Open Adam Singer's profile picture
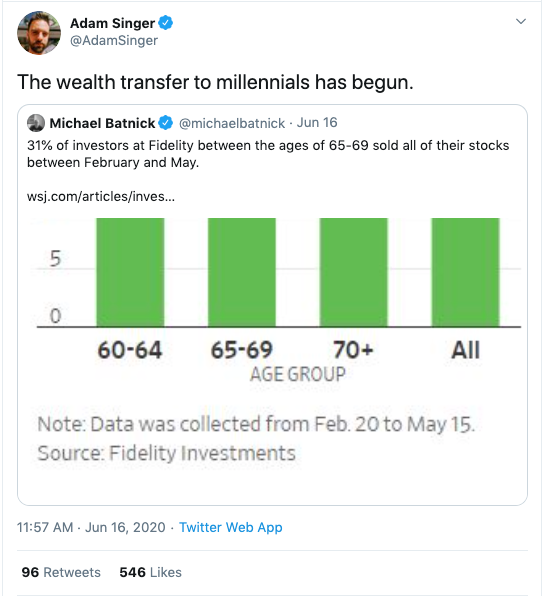This screenshot has height=596, width=545. (39, 33)
